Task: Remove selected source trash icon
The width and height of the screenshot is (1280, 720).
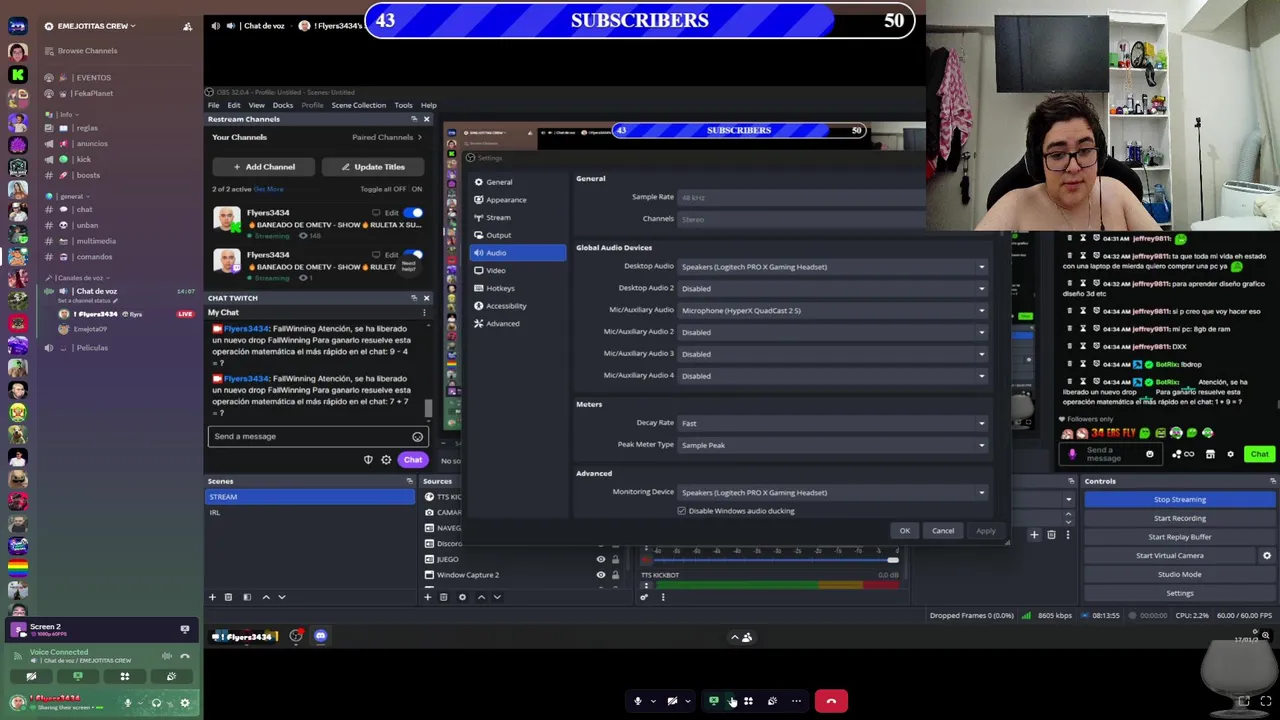Action: point(444,597)
